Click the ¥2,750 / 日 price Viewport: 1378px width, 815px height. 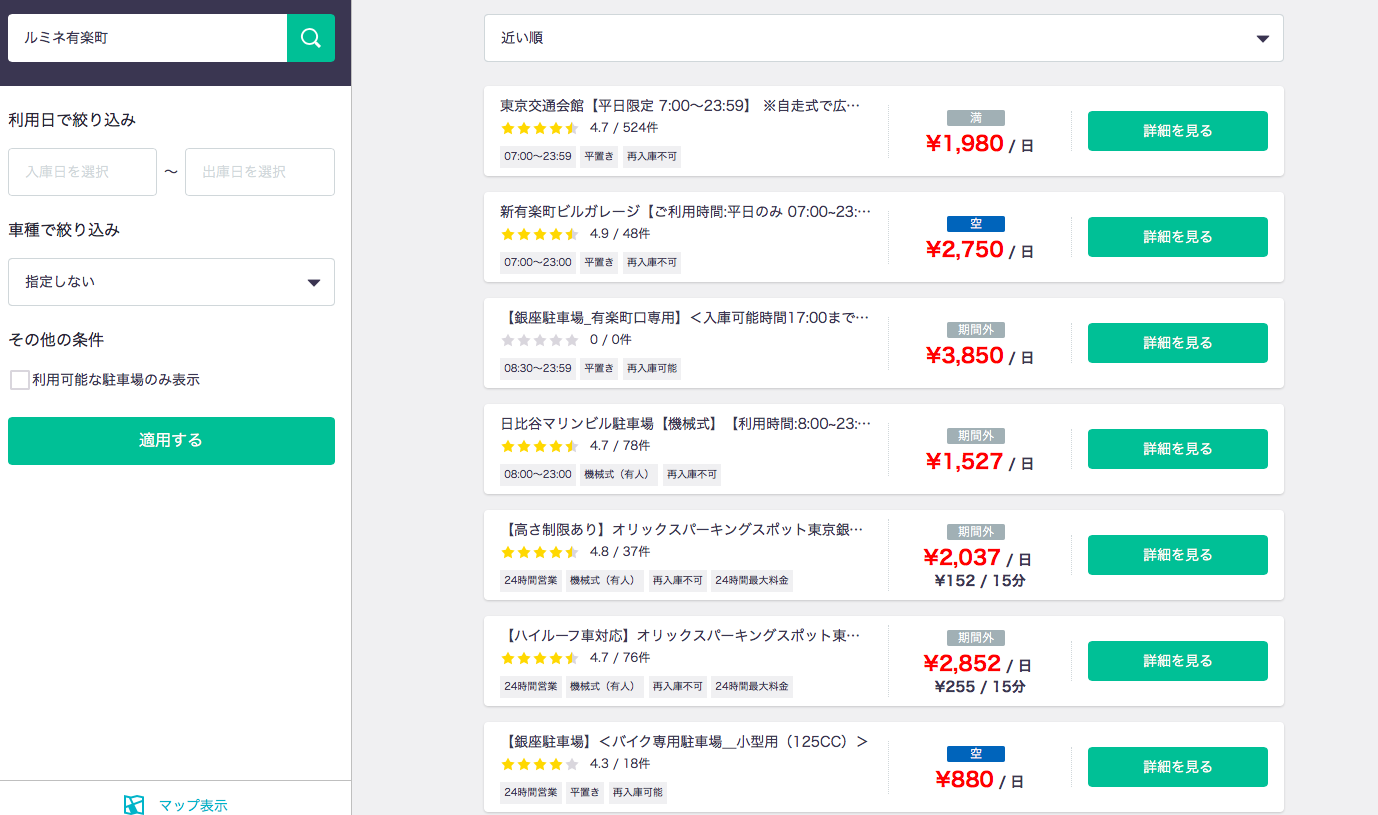pos(979,250)
